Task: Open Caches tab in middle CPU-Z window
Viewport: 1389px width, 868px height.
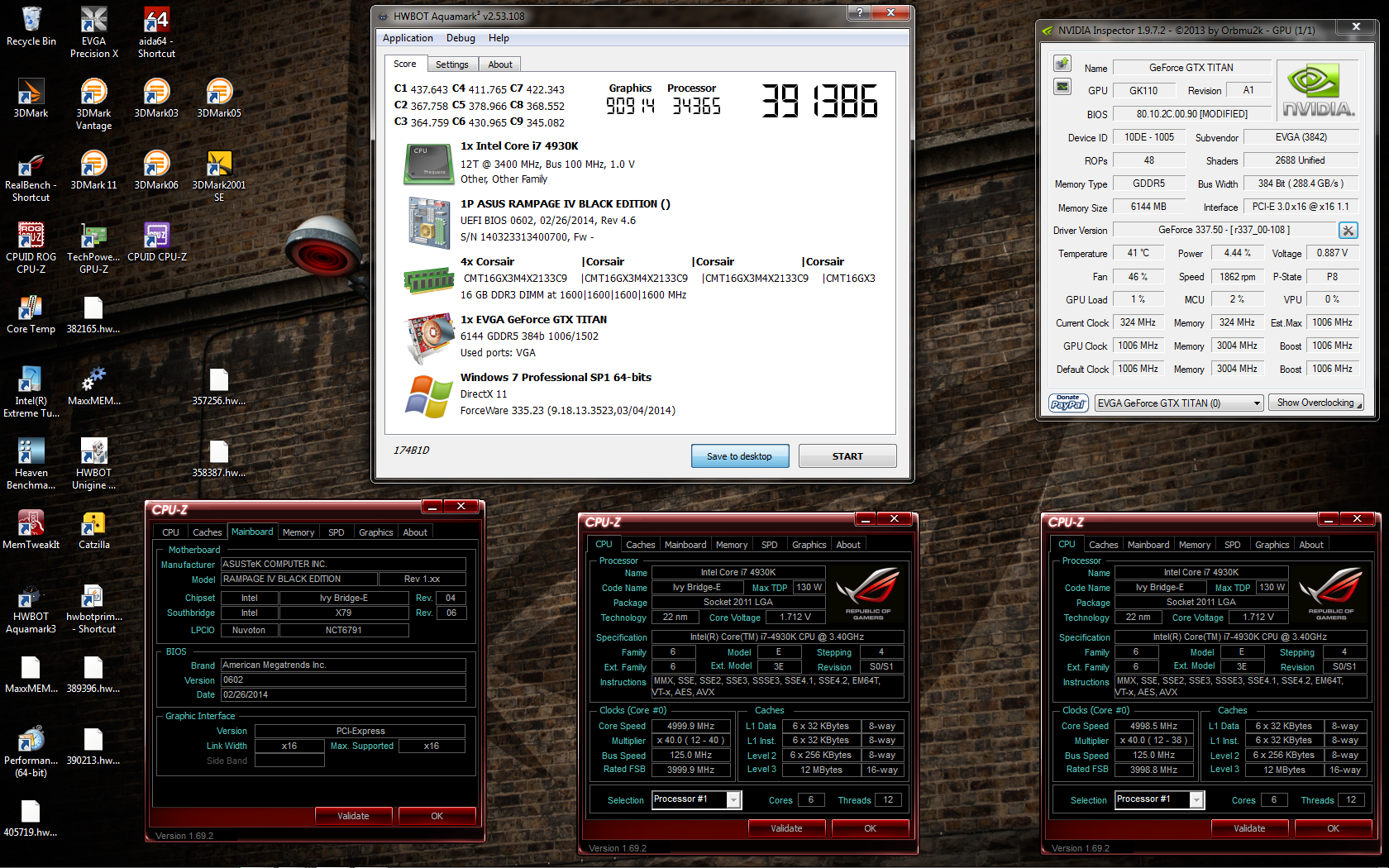Action: coord(641,545)
